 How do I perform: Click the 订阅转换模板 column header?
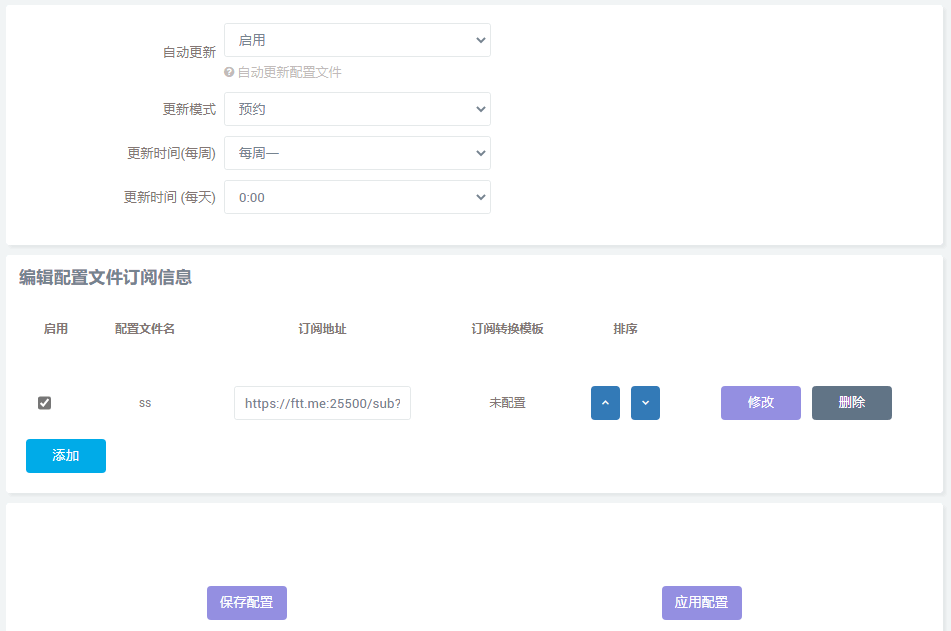tap(507, 329)
